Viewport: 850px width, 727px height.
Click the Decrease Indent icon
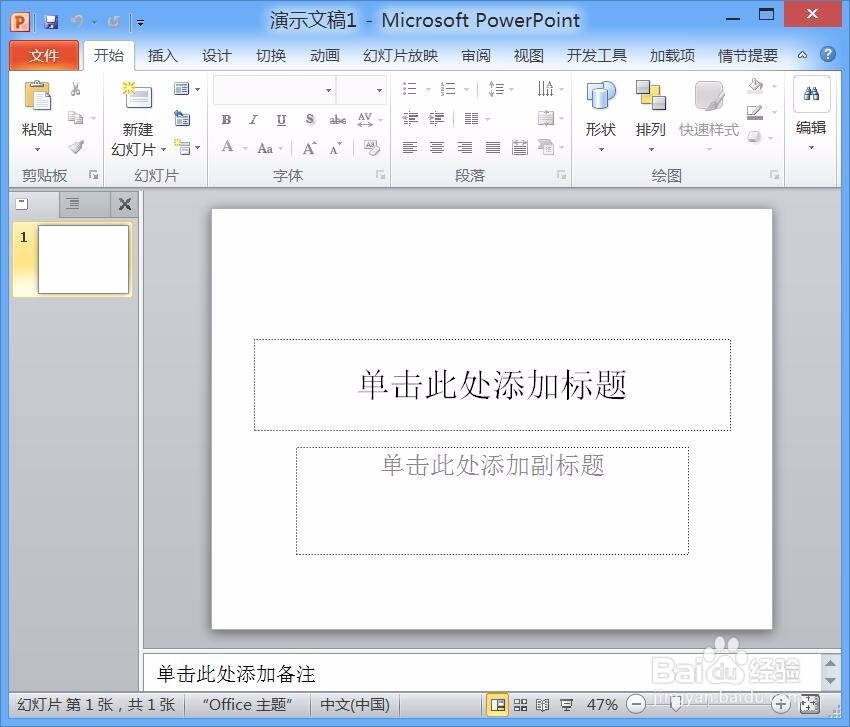[410, 118]
